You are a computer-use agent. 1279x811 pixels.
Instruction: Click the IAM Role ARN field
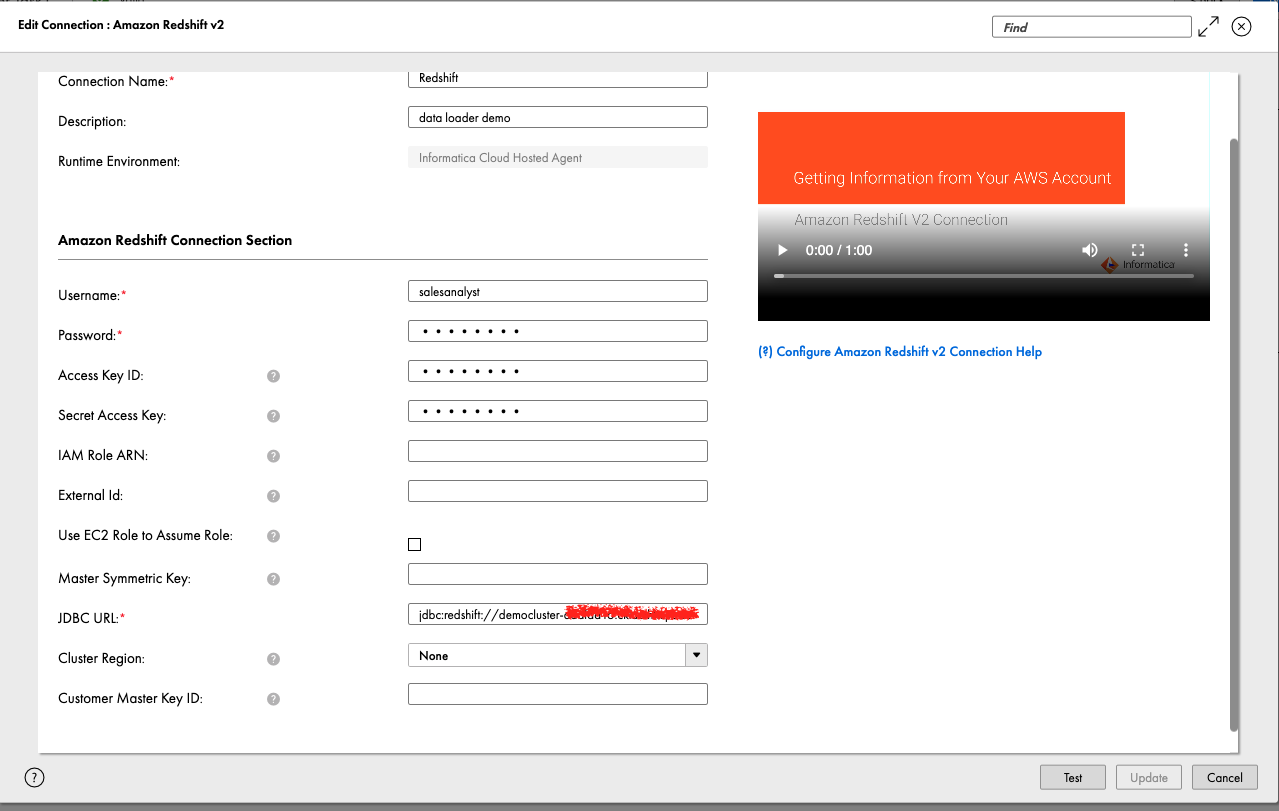click(558, 451)
